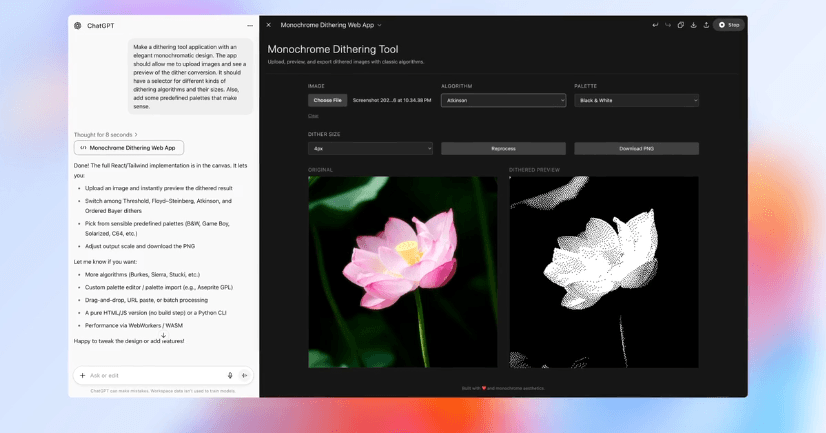Click the 'Custom palette editor' bullet text
The width and height of the screenshot is (826, 433).
click(159, 287)
